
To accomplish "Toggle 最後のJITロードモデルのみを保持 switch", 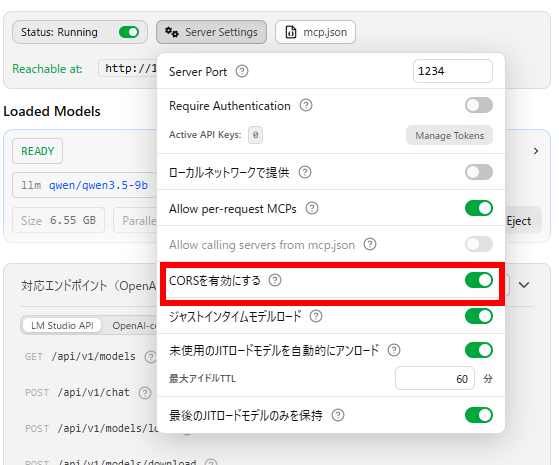I will pos(479,415).
